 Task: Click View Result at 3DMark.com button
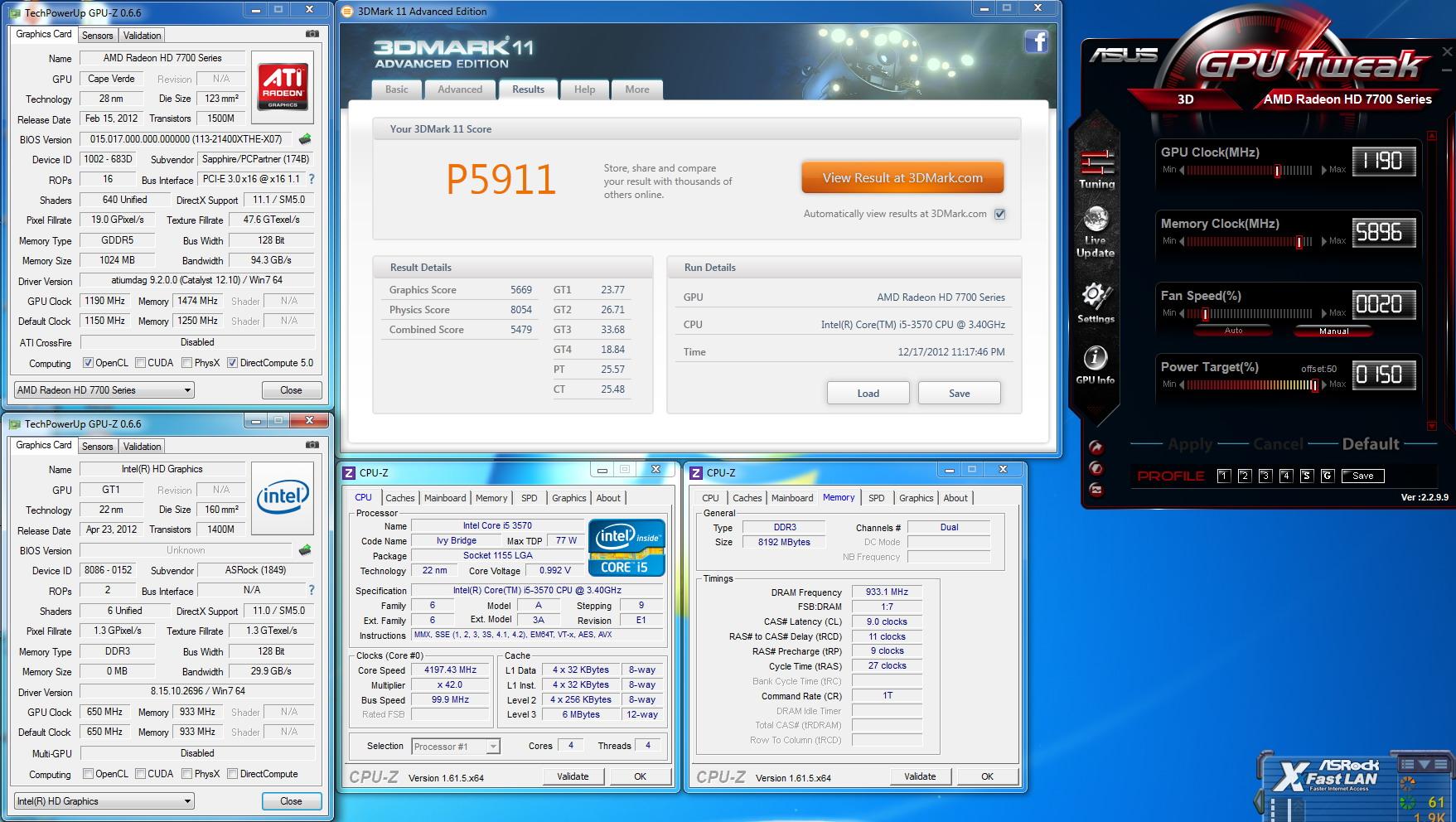tap(902, 178)
